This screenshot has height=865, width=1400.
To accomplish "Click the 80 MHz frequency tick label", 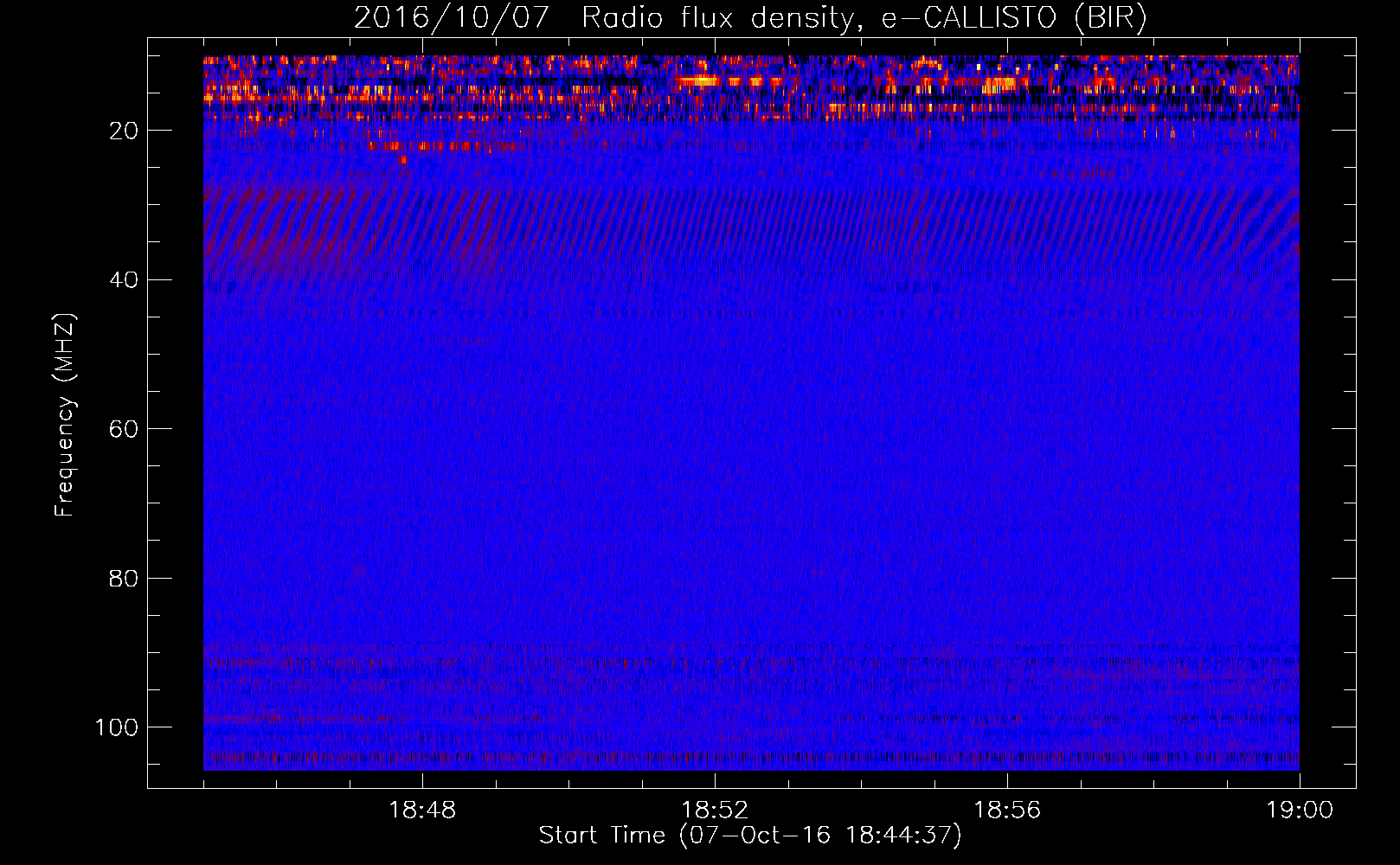I will click(125, 578).
